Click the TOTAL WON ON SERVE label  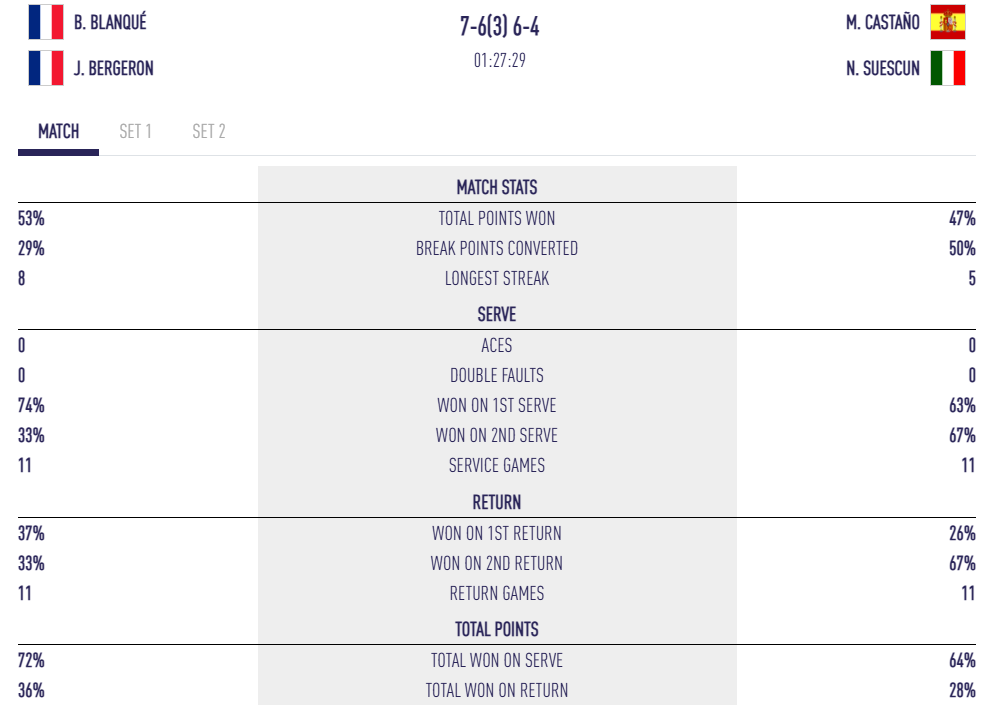(497, 660)
